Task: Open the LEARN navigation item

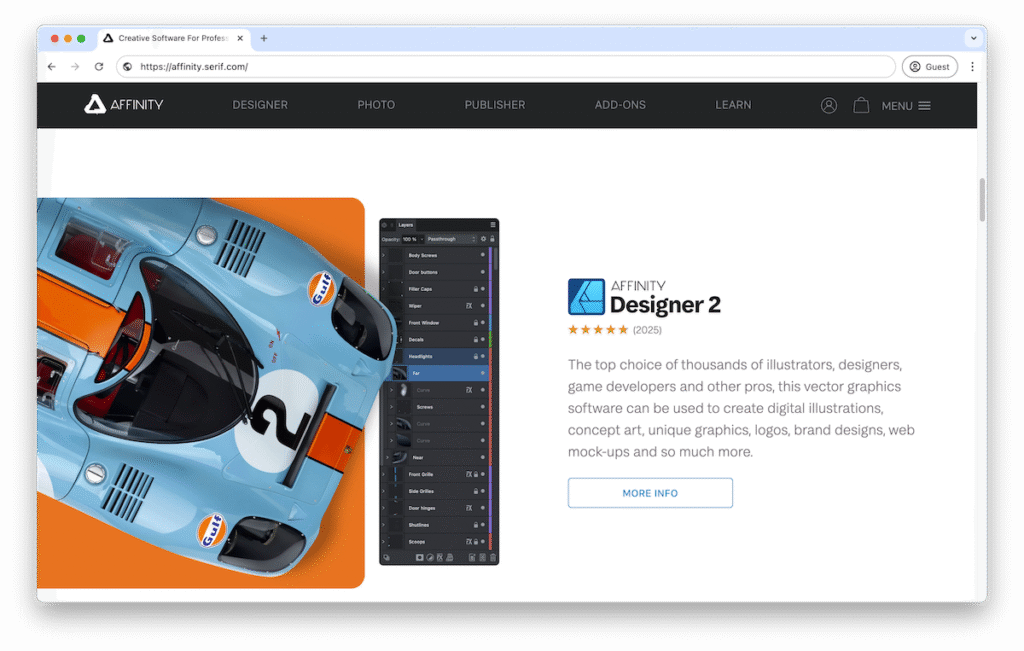Action: click(x=733, y=104)
